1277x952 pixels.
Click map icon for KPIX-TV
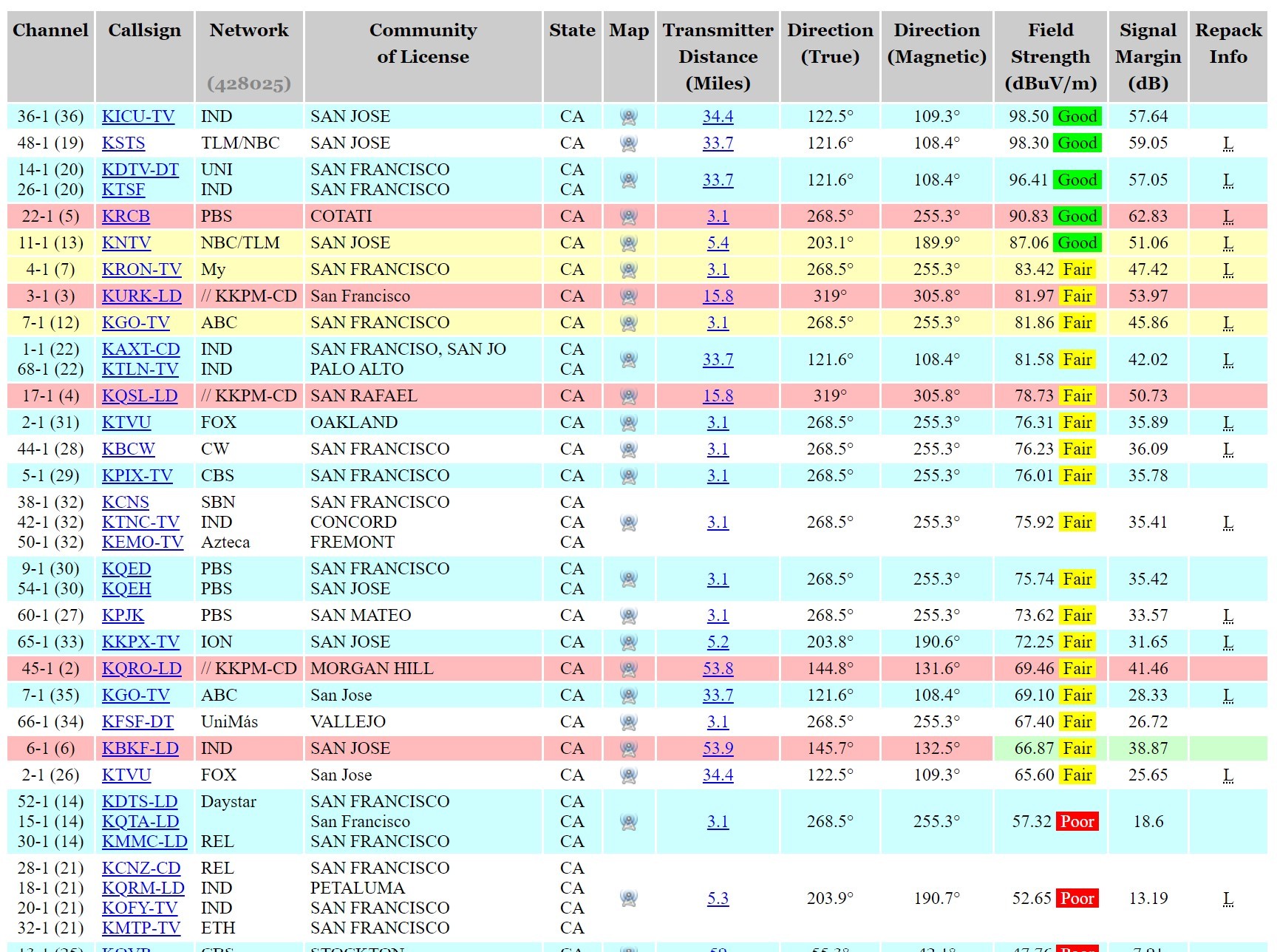(x=629, y=476)
